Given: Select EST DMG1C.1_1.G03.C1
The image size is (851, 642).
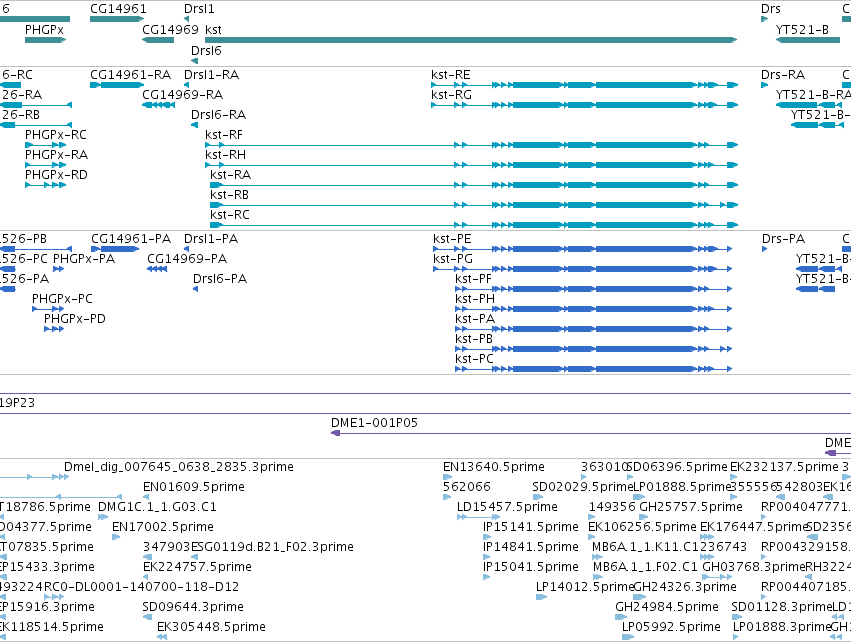Looking at the screenshot, I should point(157,507).
